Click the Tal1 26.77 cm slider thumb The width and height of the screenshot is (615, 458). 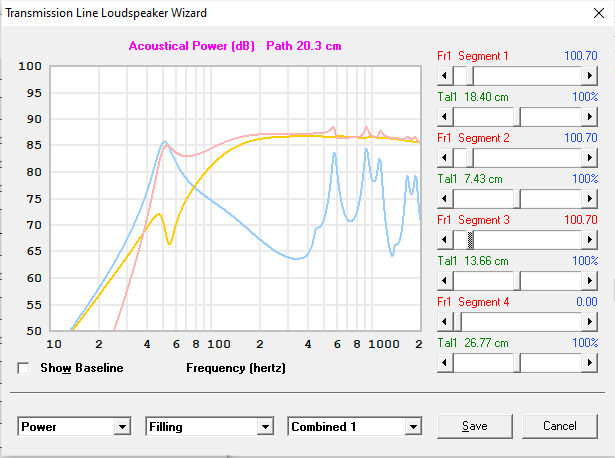click(517, 363)
